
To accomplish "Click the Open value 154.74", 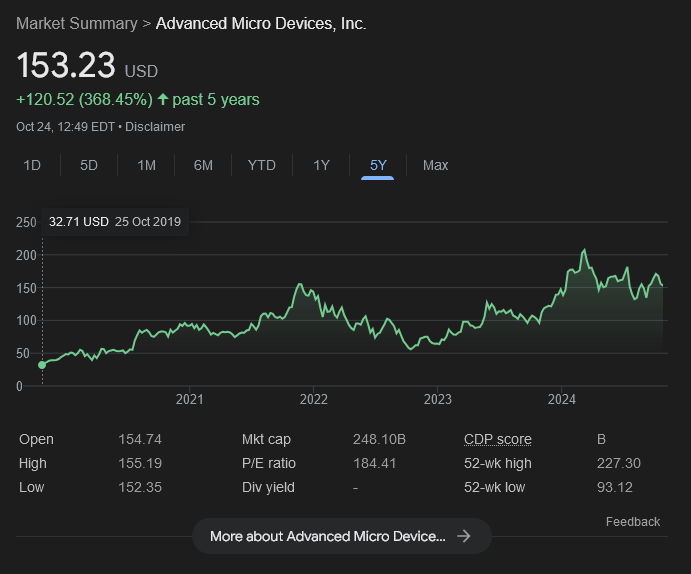I will pyautogui.click(x=140, y=439).
